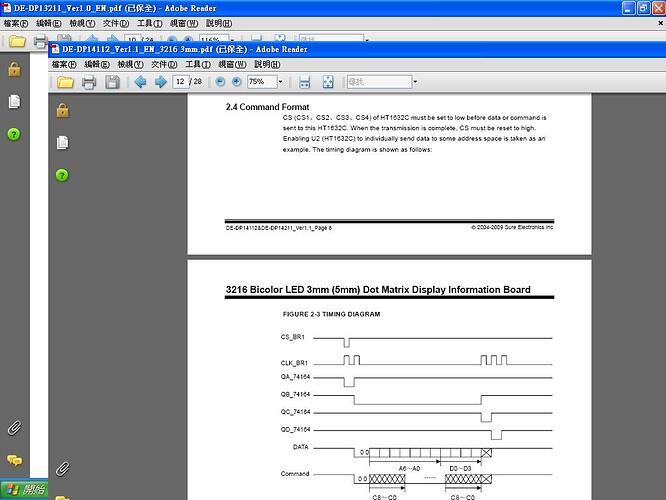Click 'FIGURE 2-3 TIMING DIAGRAM' caption
This screenshot has height=500, width=666.
click(331, 314)
